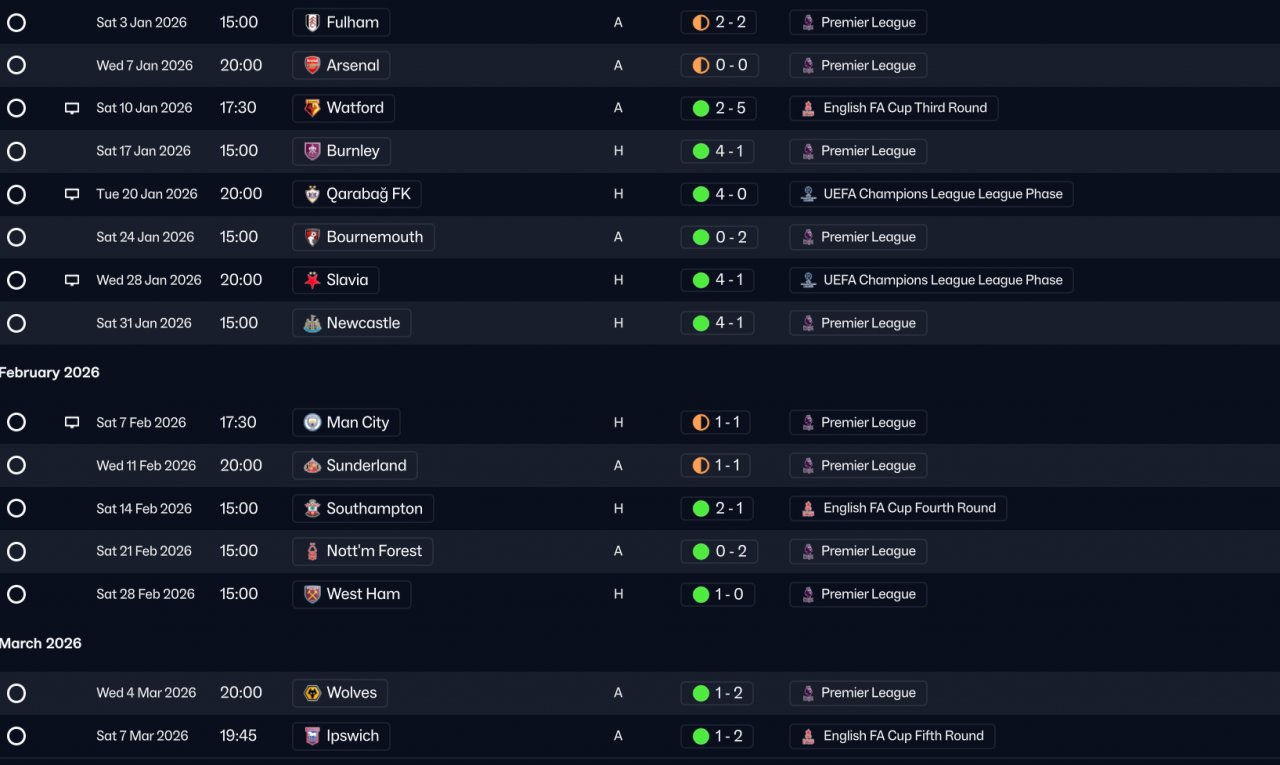Open Premier League tag on Burnley row
The image size is (1280, 765).
[x=858, y=151]
